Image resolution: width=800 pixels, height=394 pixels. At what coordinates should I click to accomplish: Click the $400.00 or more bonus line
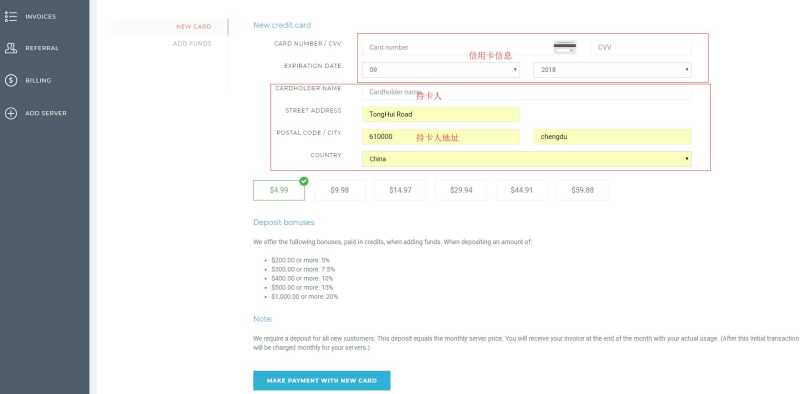[x=302, y=279]
